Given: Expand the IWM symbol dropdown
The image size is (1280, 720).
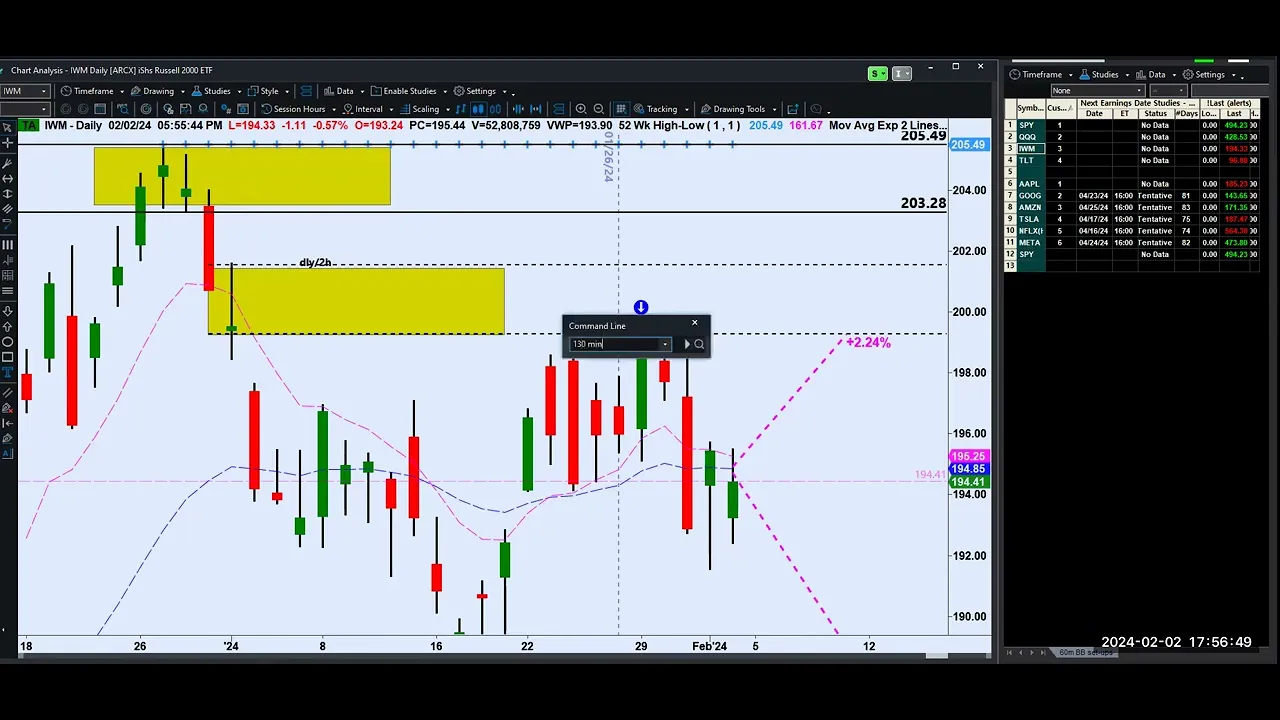Looking at the screenshot, I should tap(44, 91).
